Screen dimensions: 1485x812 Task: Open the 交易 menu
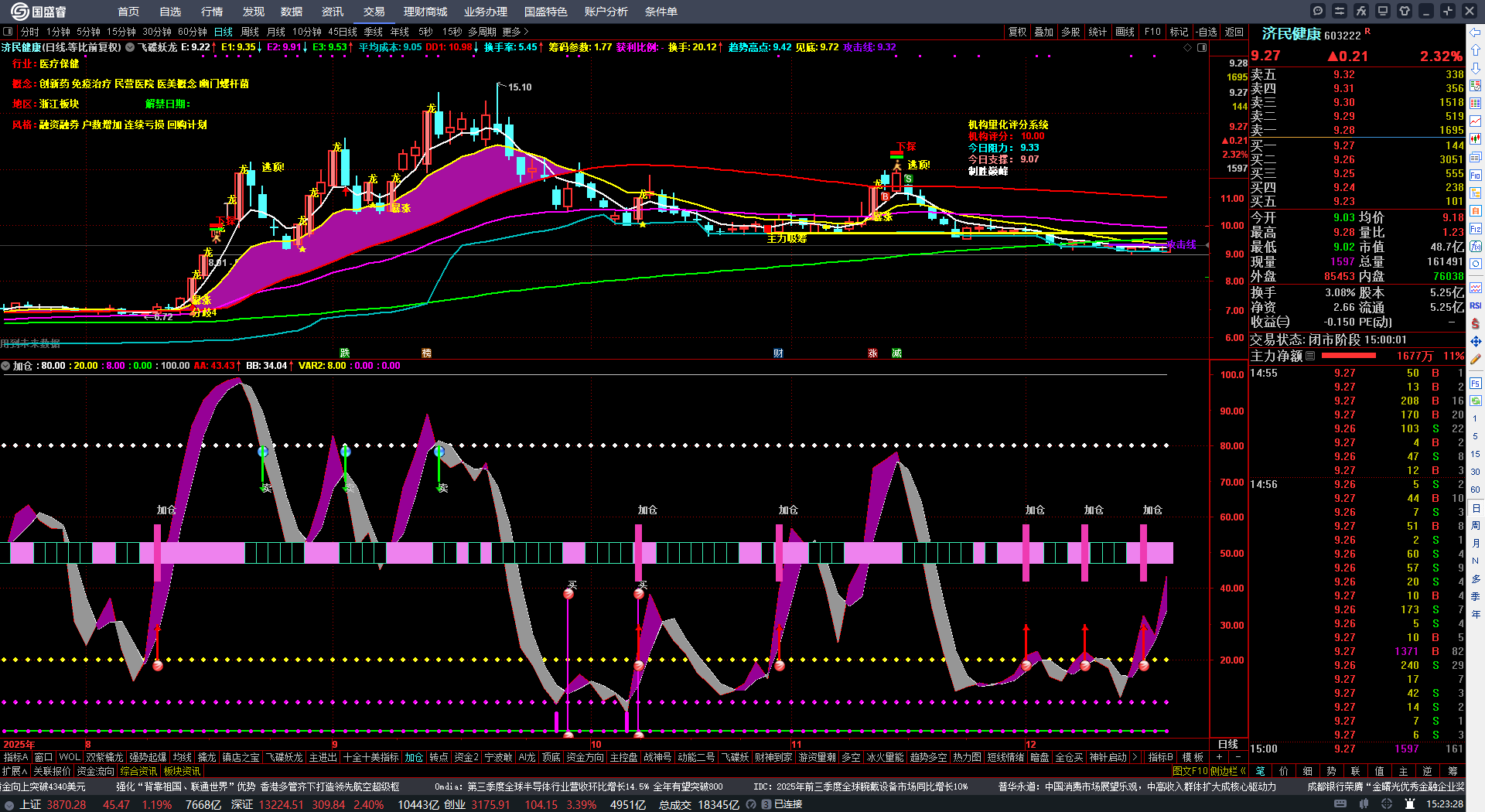coord(374,12)
